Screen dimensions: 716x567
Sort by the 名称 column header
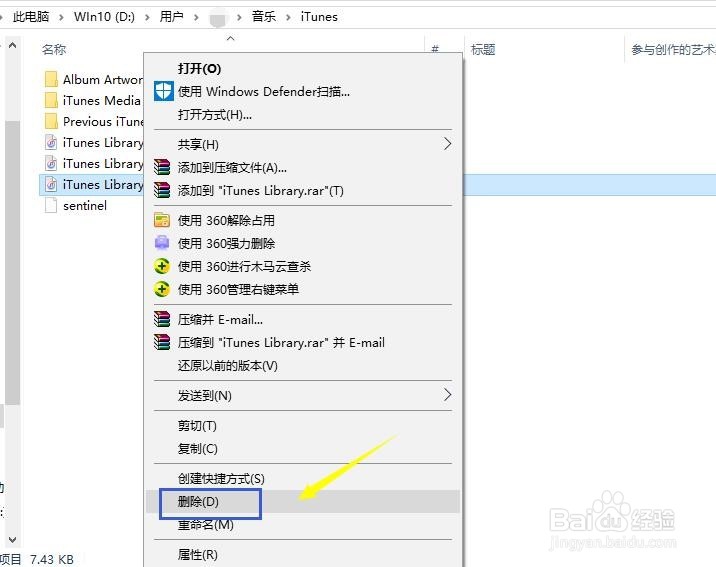point(54,49)
